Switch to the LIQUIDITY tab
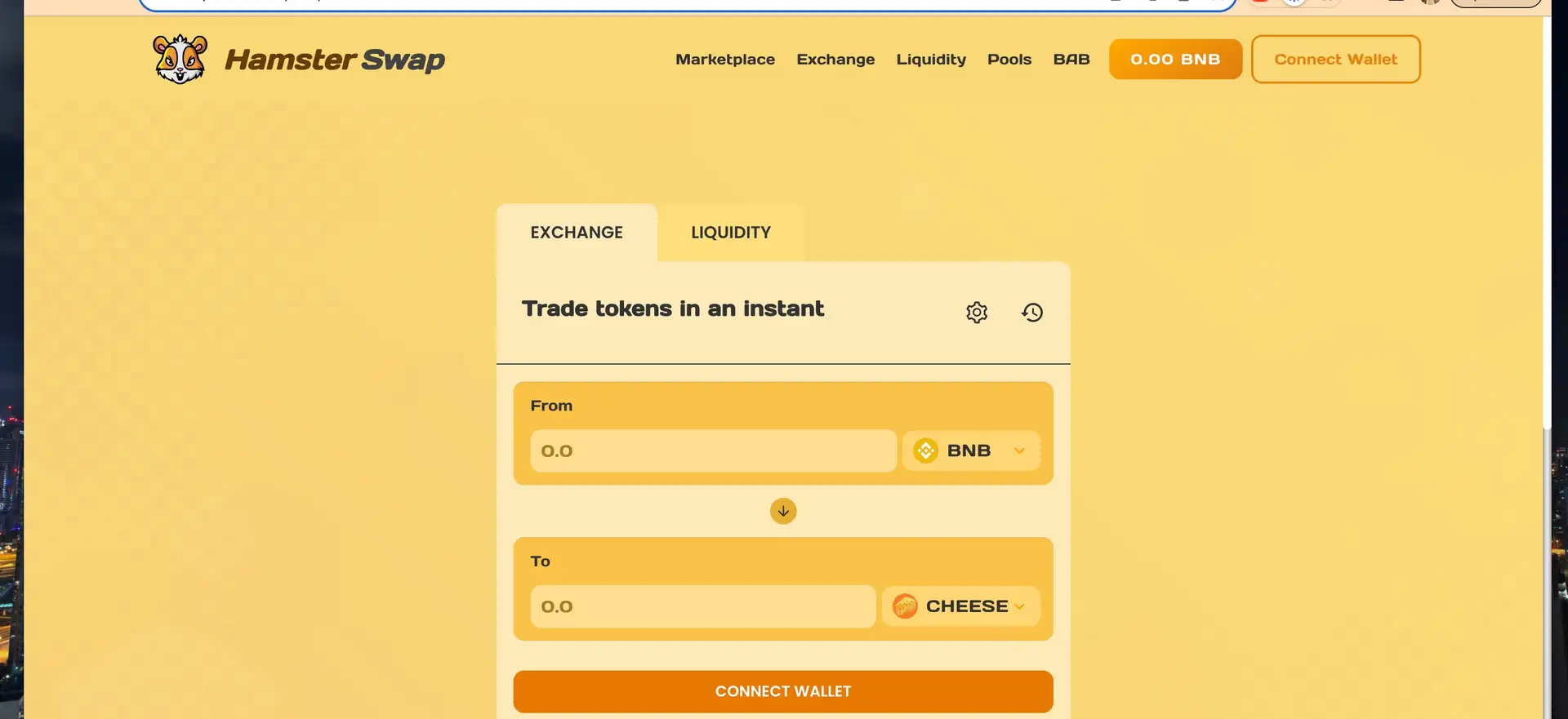 point(731,233)
